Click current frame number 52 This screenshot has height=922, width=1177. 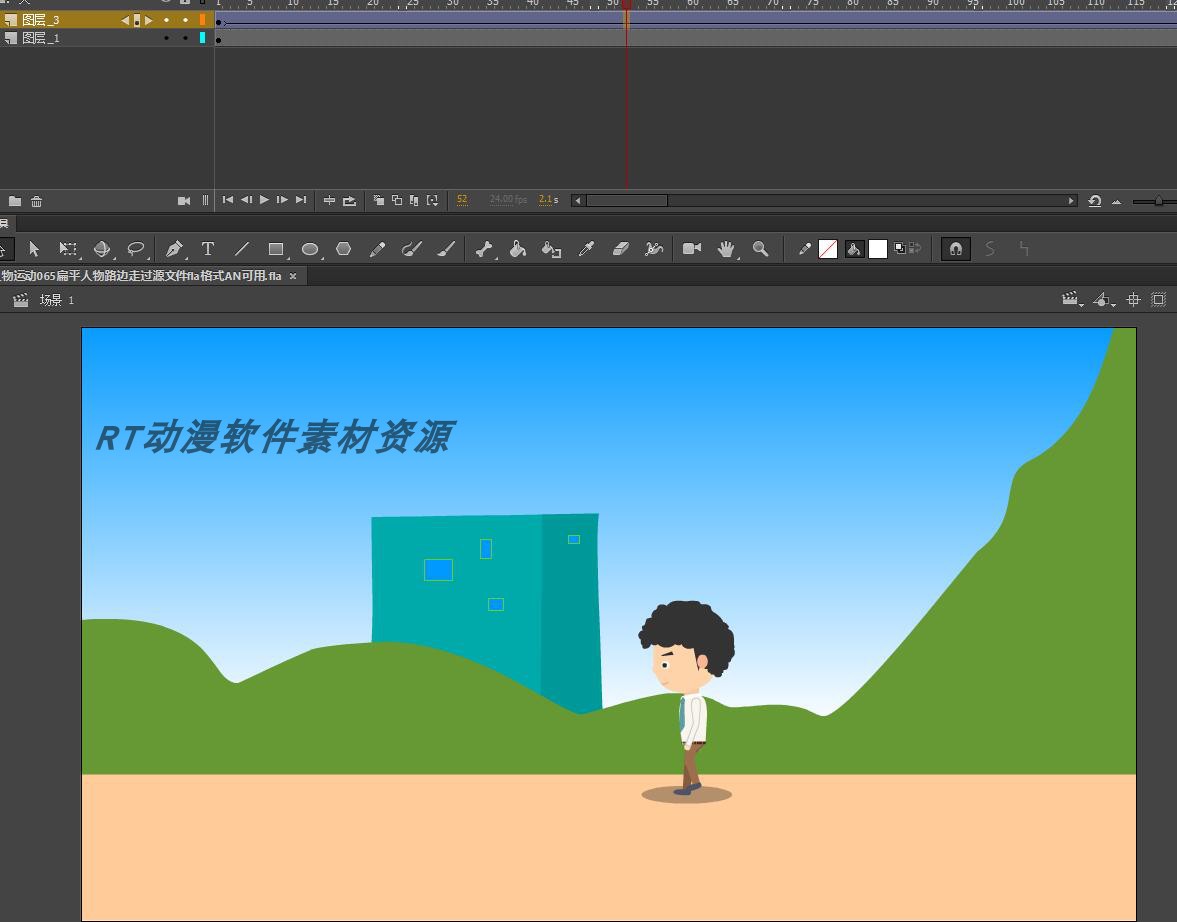[462, 200]
